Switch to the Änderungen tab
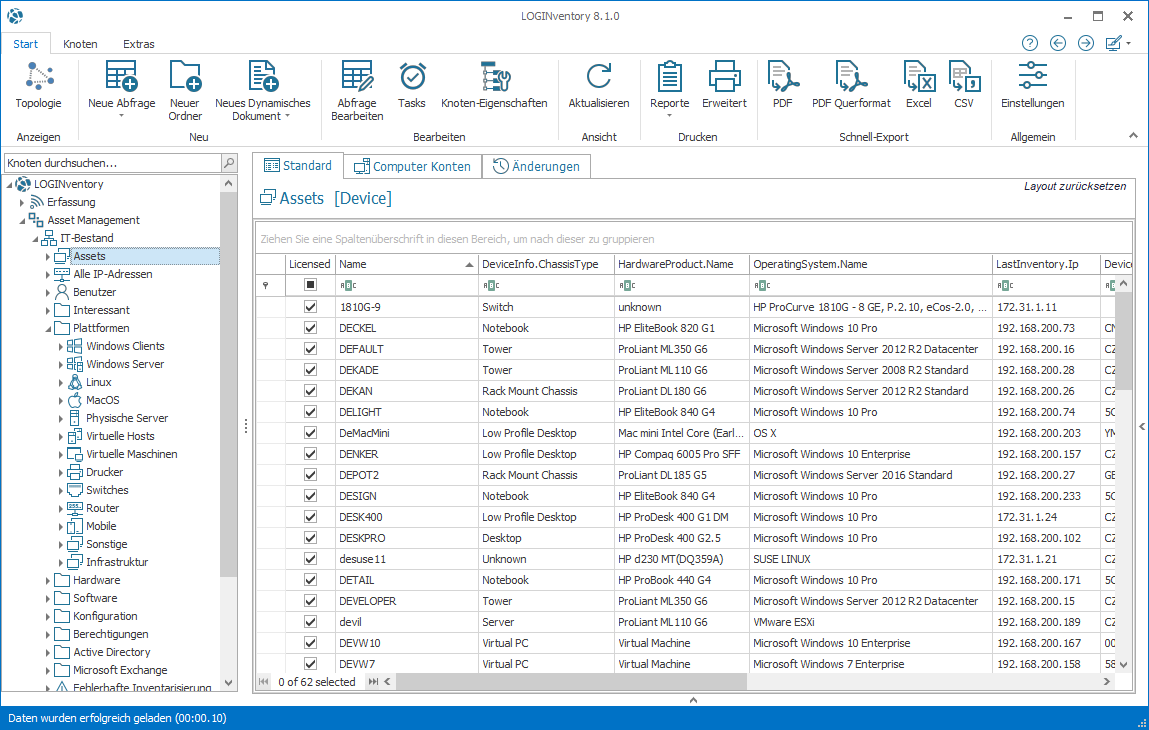This screenshot has width=1149, height=730. click(536, 166)
